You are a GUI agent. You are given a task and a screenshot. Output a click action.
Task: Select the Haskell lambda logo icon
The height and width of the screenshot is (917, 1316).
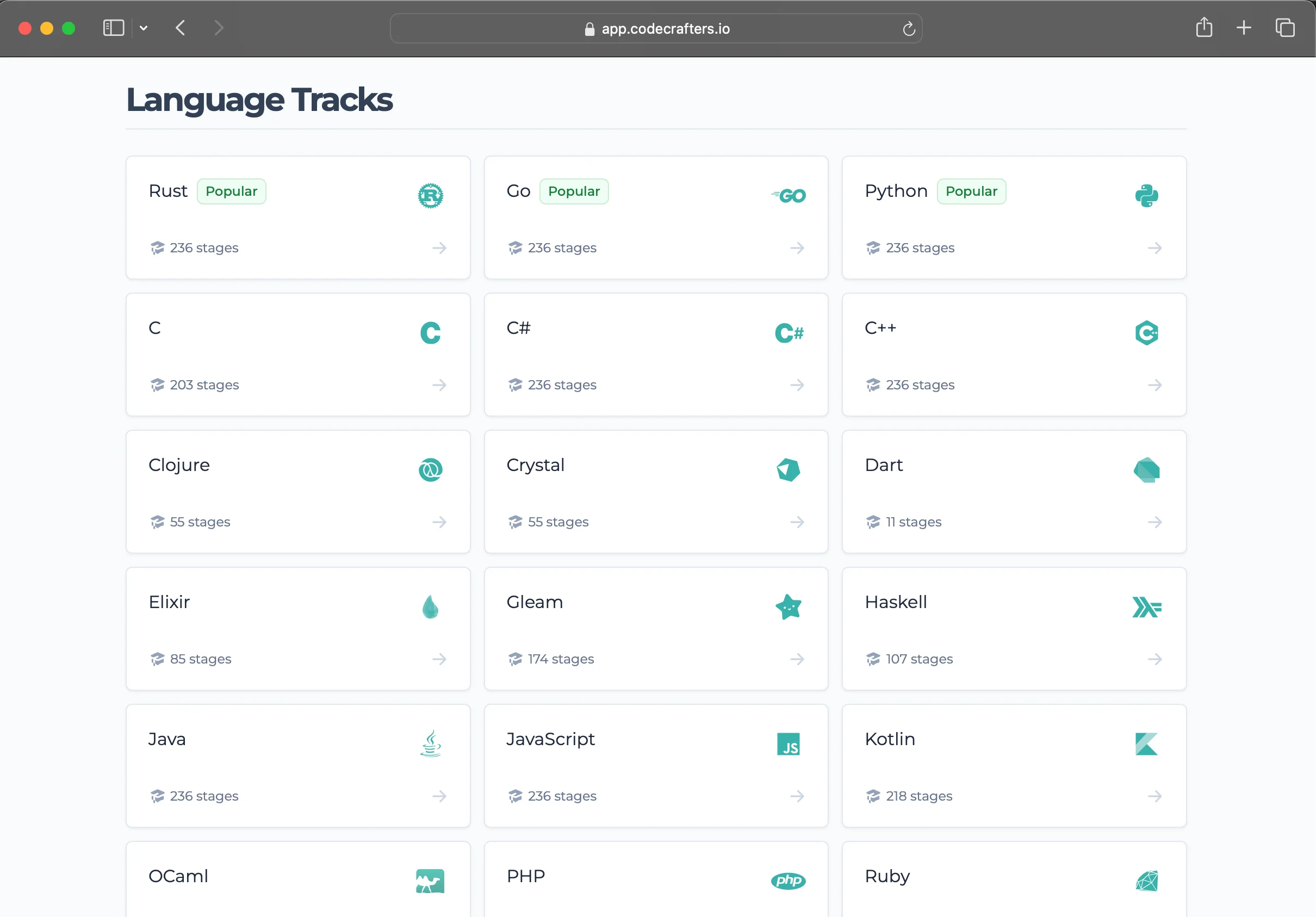(1147, 607)
